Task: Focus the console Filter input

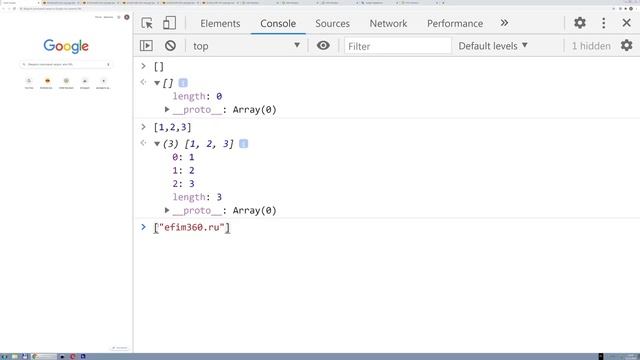Action: point(398,46)
